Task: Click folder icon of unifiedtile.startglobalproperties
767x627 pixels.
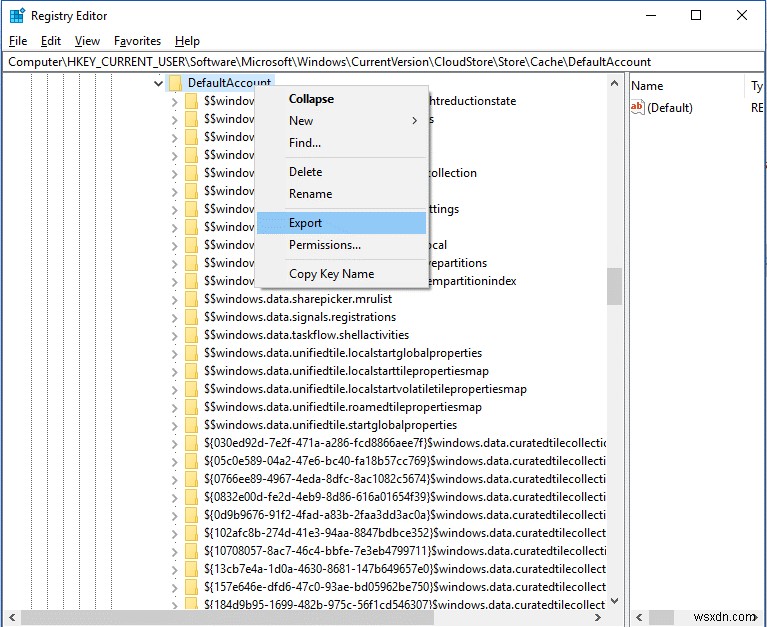Action: coord(191,425)
